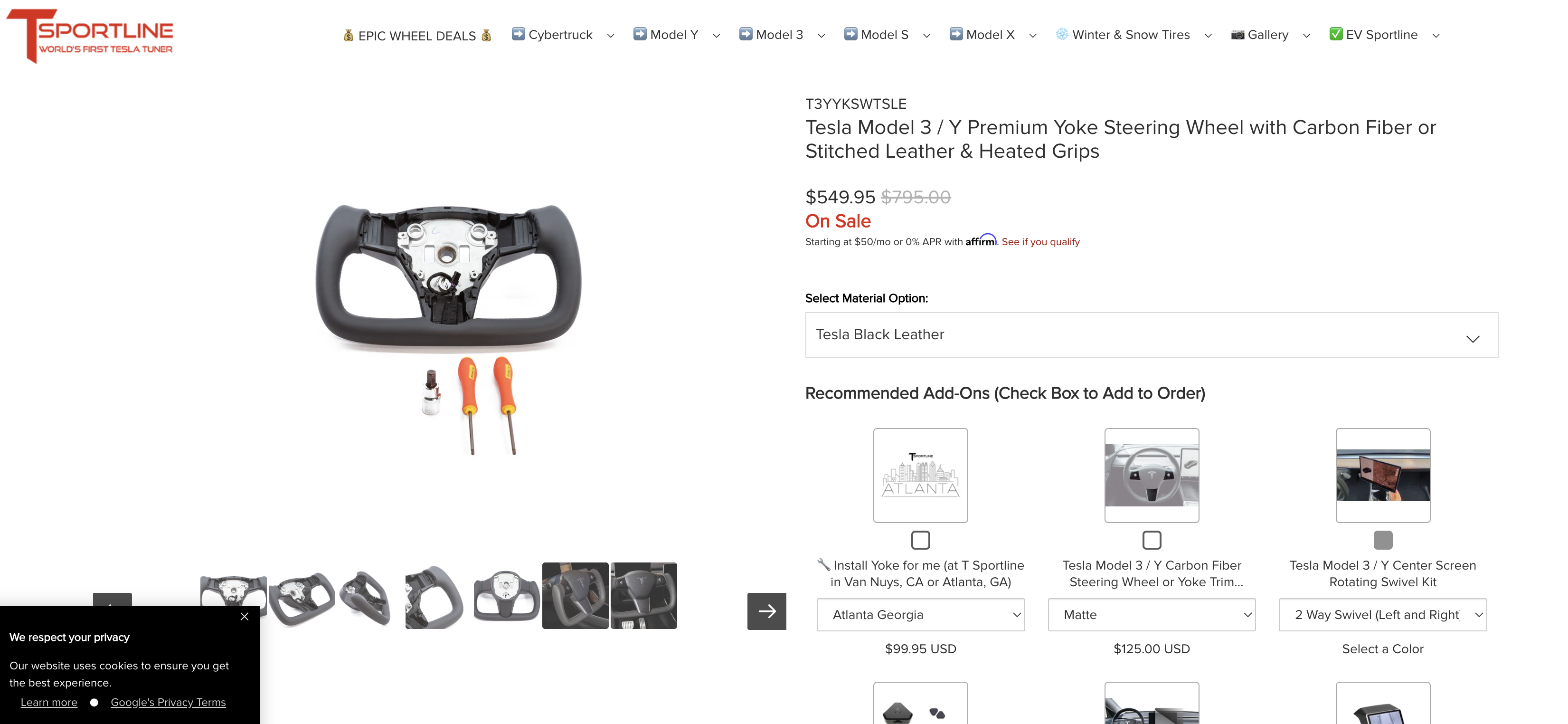Viewport: 1568px width, 724px height.
Task: Open Google's Privacy Terms link
Action: (x=168, y=702)
